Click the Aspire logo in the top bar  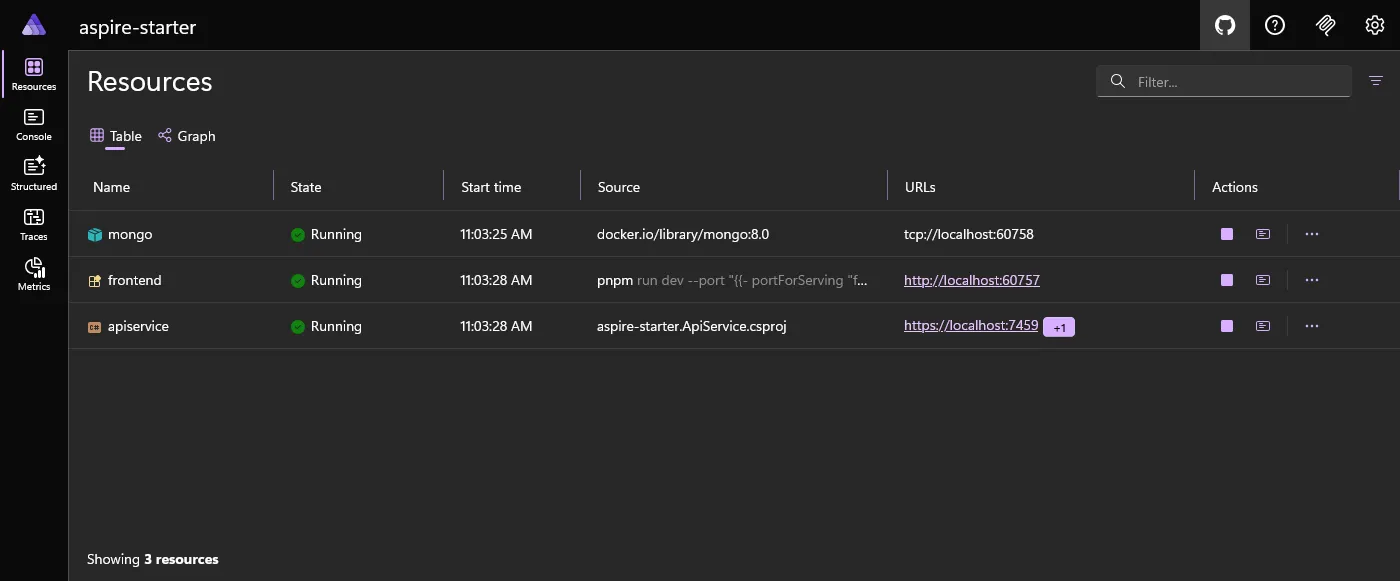pyautogui.click(x=33, y=24)
